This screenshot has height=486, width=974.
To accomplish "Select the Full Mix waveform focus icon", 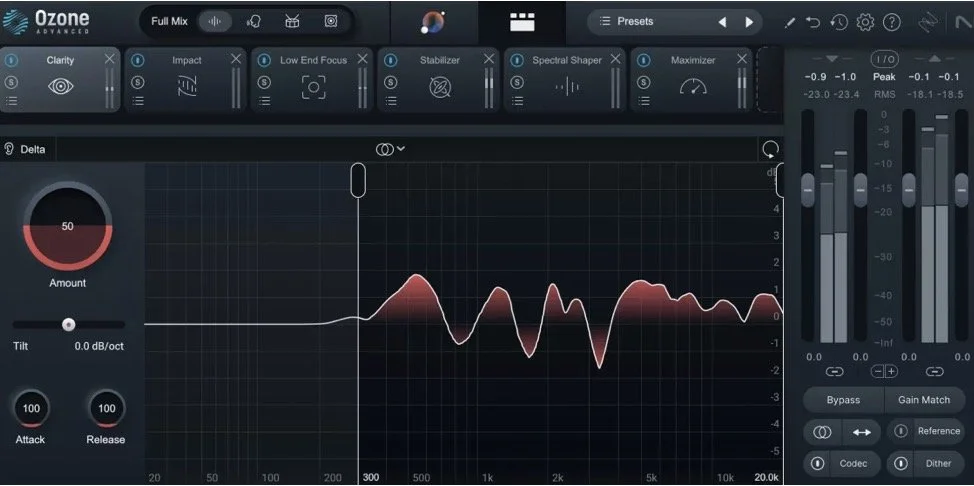I will pyautogui.click(x=215, y=21).
